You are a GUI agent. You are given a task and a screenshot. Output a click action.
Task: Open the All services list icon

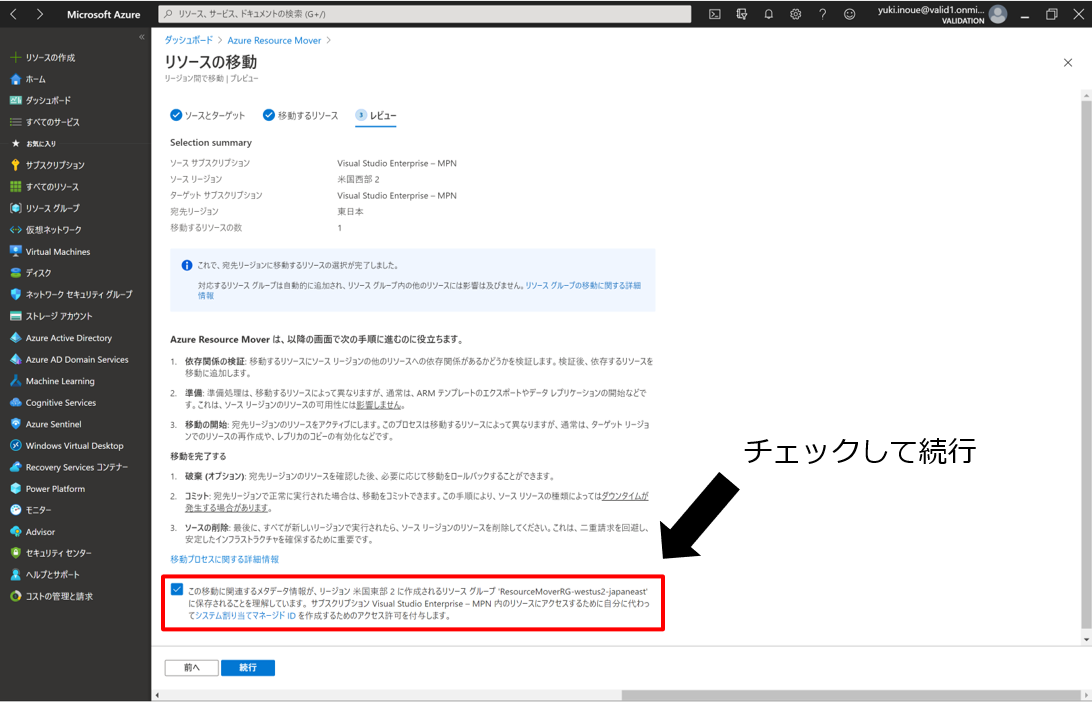click(15, 122)
